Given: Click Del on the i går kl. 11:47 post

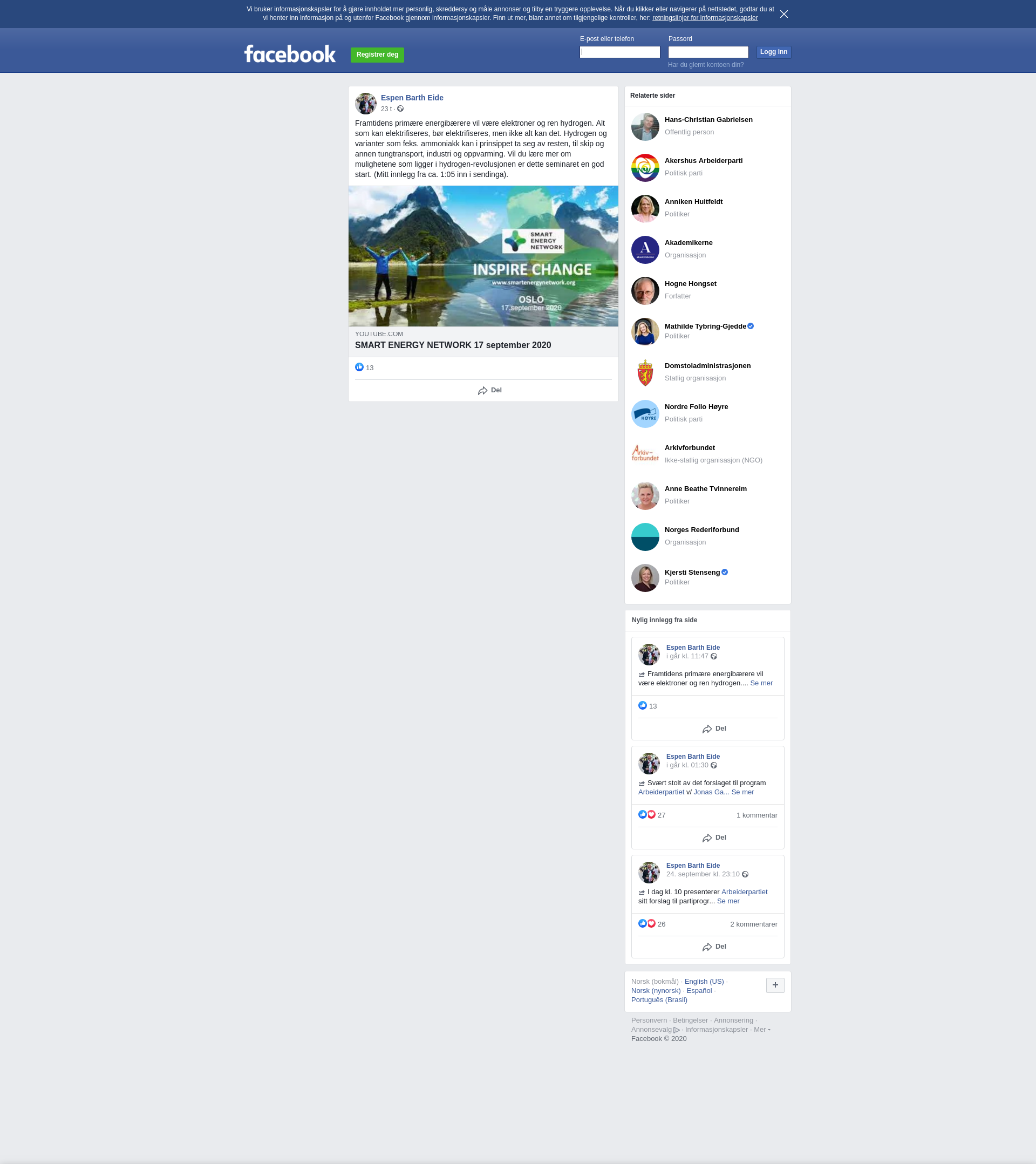Looking at the screenshot, I should tap(714, 729).
